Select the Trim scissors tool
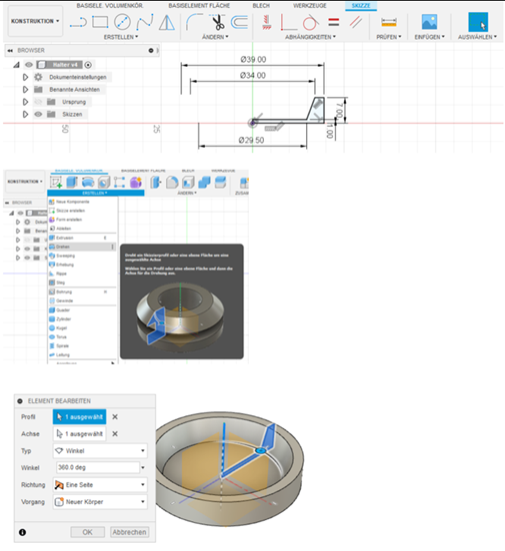This screenshot has height=551, width=505. click(x=218, y=22)
